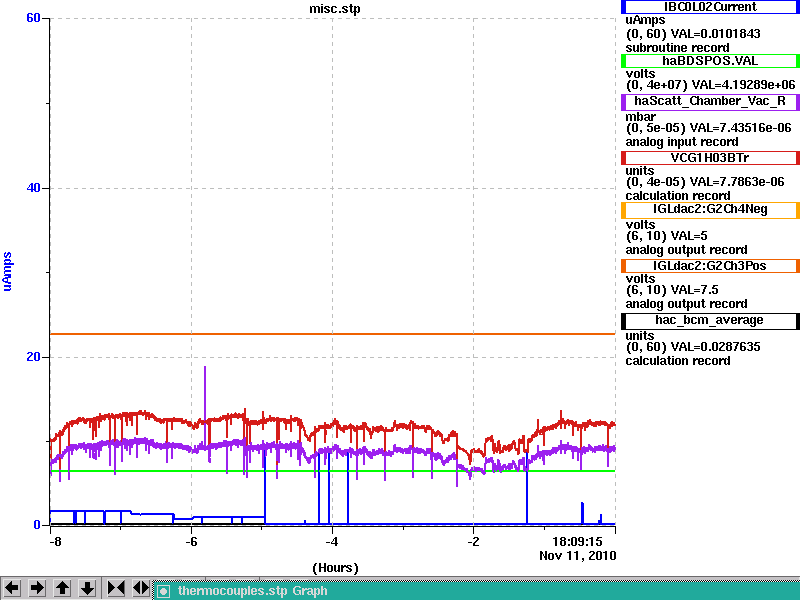Click the VAL=0.0287635 reading

click(x=715, y=347)
